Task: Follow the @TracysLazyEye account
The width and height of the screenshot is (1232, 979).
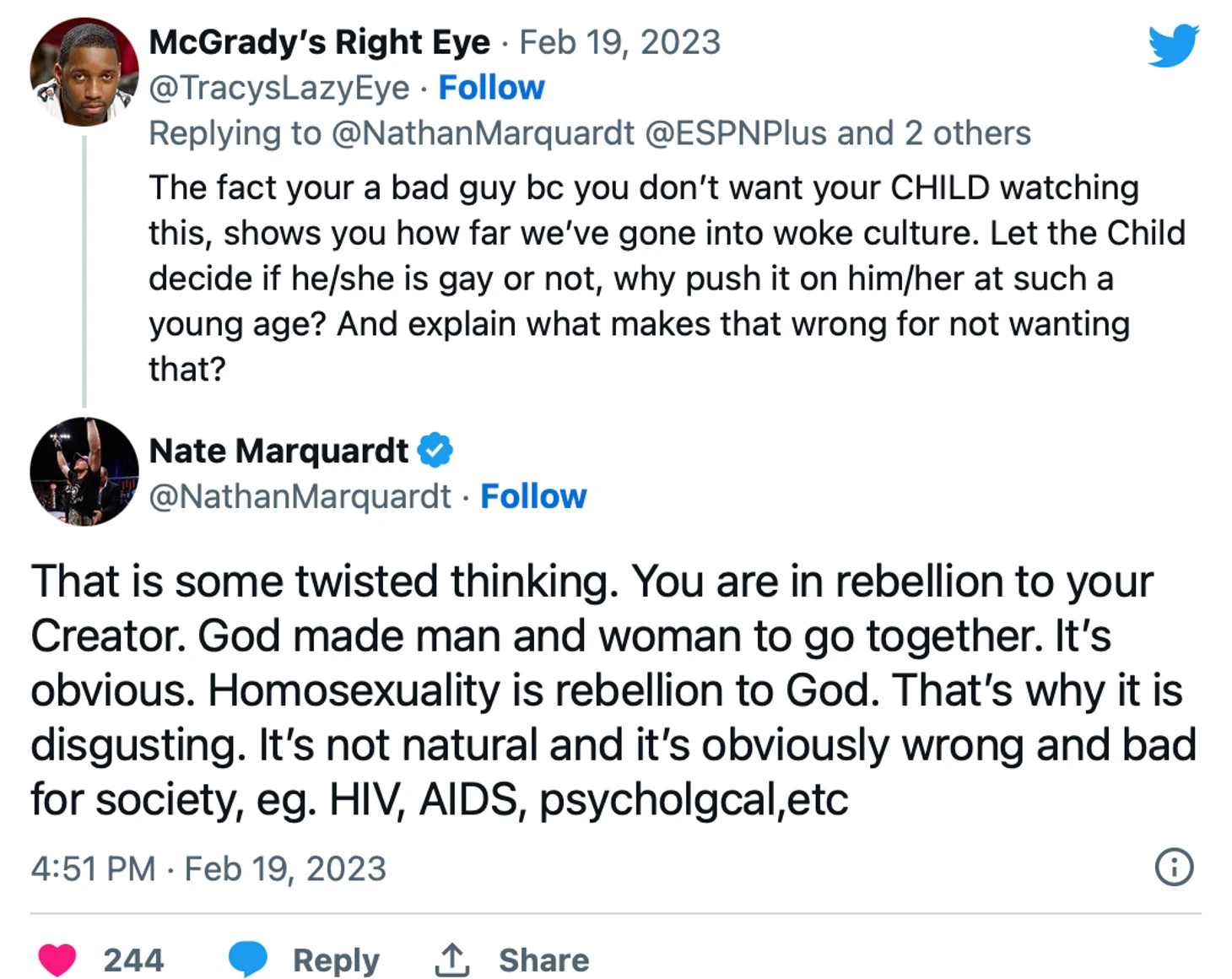Action: click(x=491, y=88)
